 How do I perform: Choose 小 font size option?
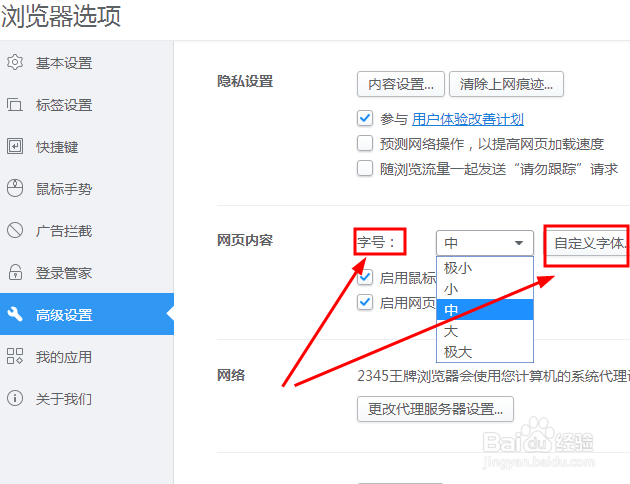pos(485,288)
